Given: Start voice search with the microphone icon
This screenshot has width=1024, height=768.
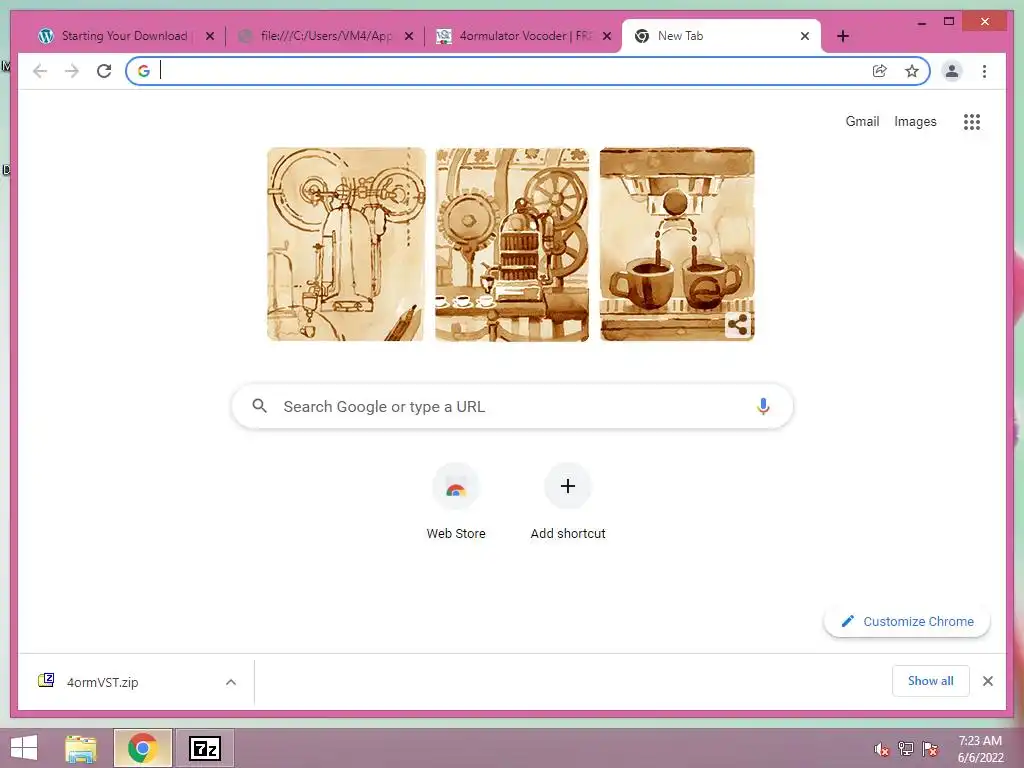Looking at the screenshot, I should [x=763, y=406].
